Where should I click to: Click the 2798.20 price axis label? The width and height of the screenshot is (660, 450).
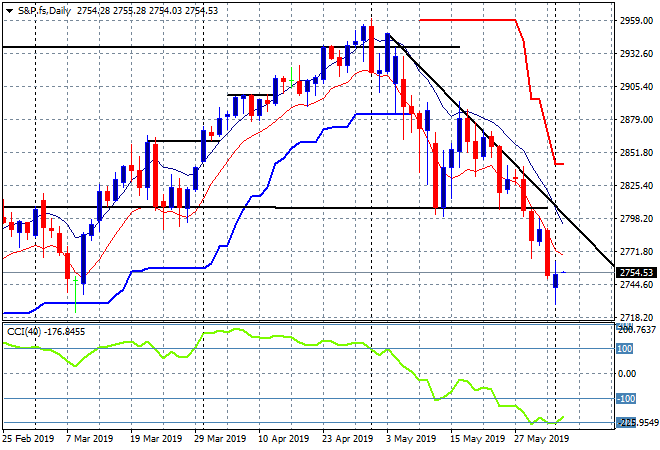636,218
